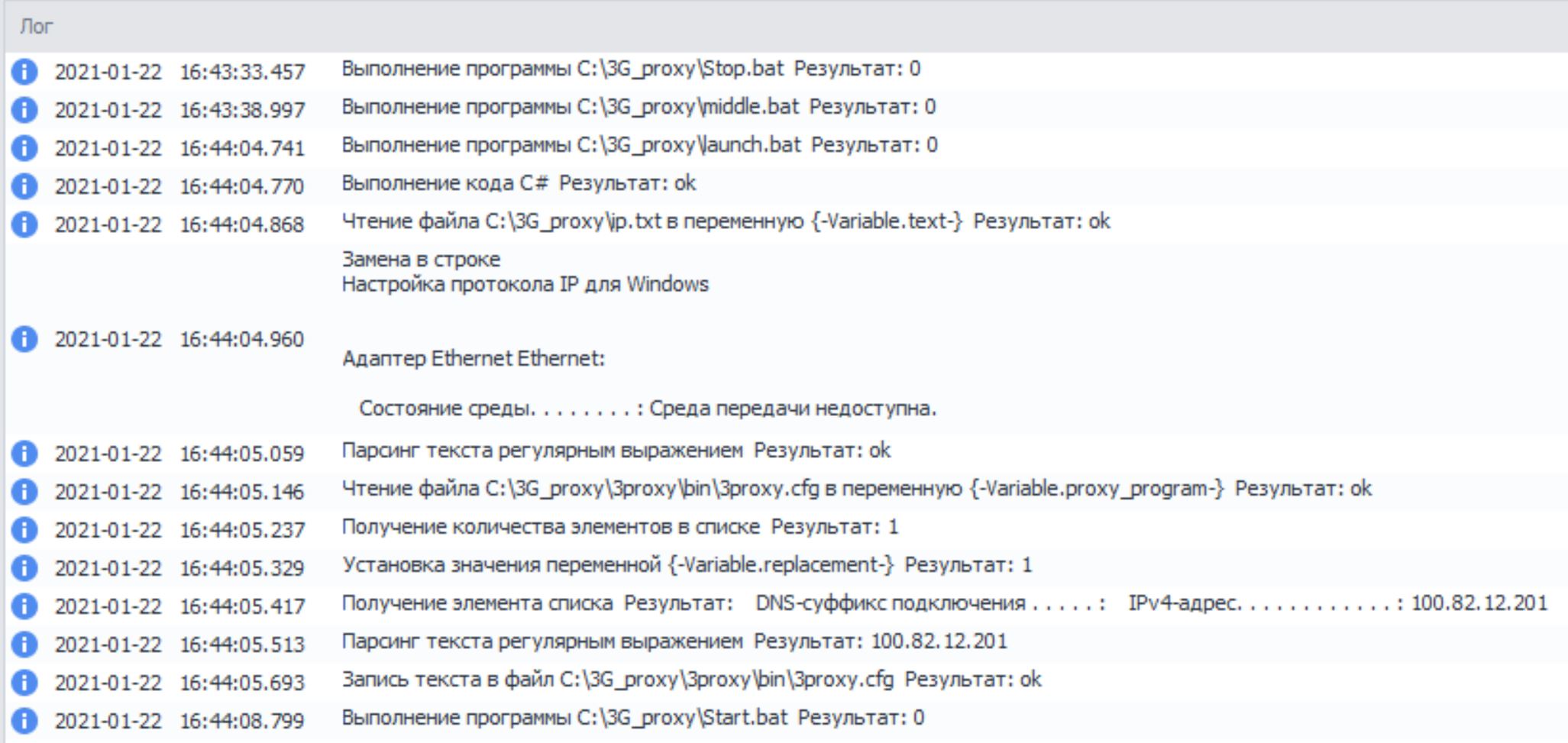Click the 'Среда передачи недоступна' status line
This screenshot has height=743, width=1568.
[792, 409]
